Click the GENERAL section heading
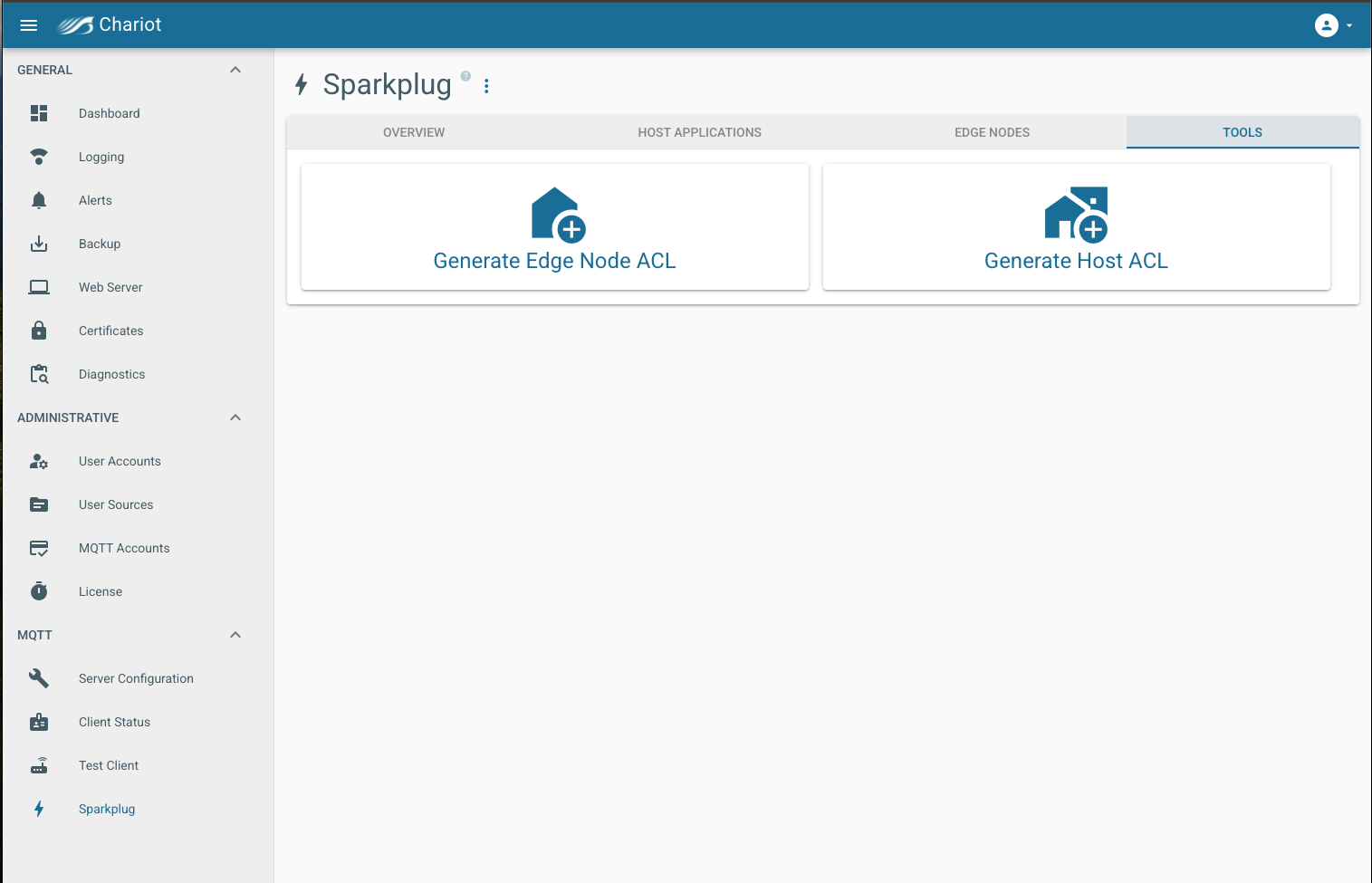 pos(44,70)
